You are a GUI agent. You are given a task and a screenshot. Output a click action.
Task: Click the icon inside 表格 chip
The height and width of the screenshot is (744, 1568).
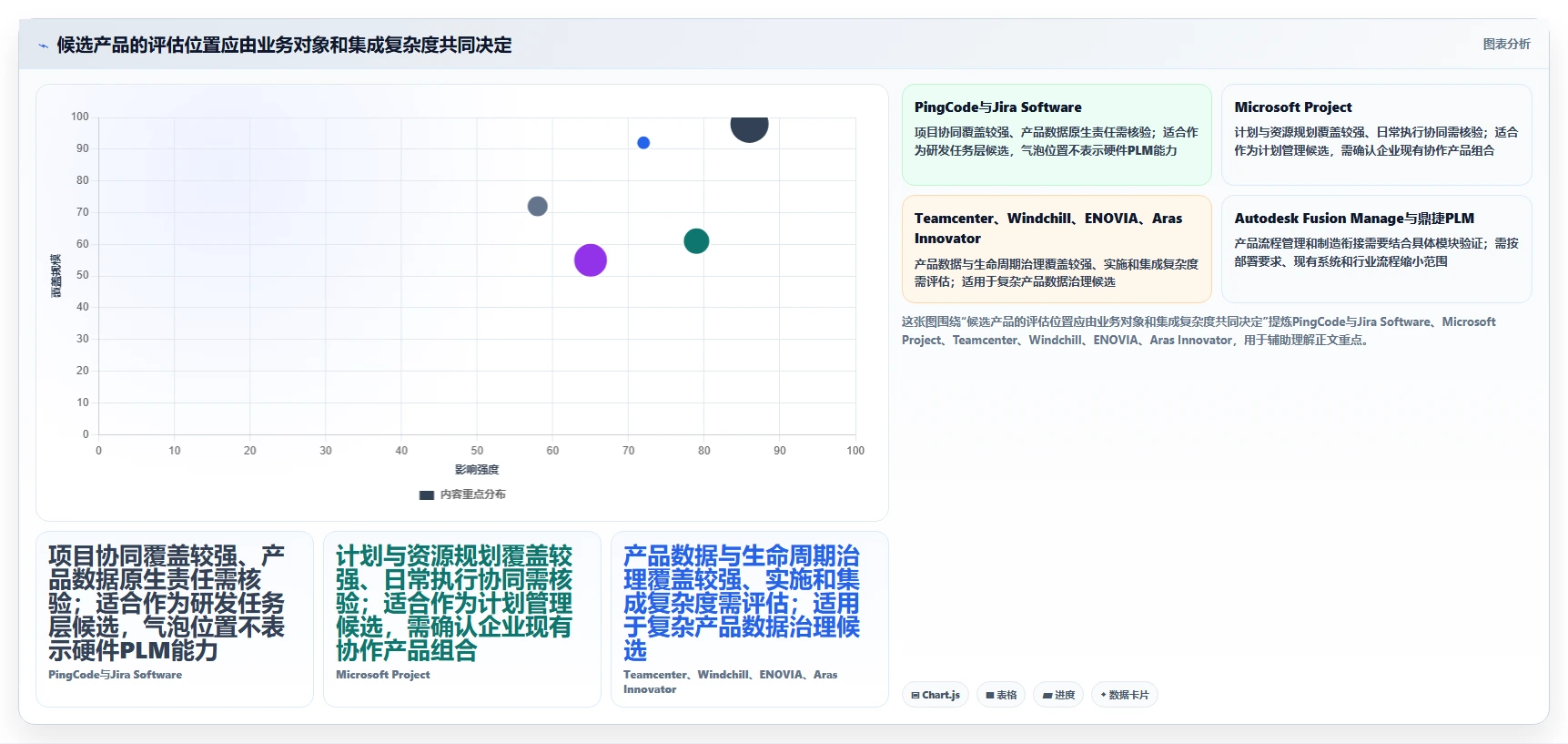click(x=990, y=696)
